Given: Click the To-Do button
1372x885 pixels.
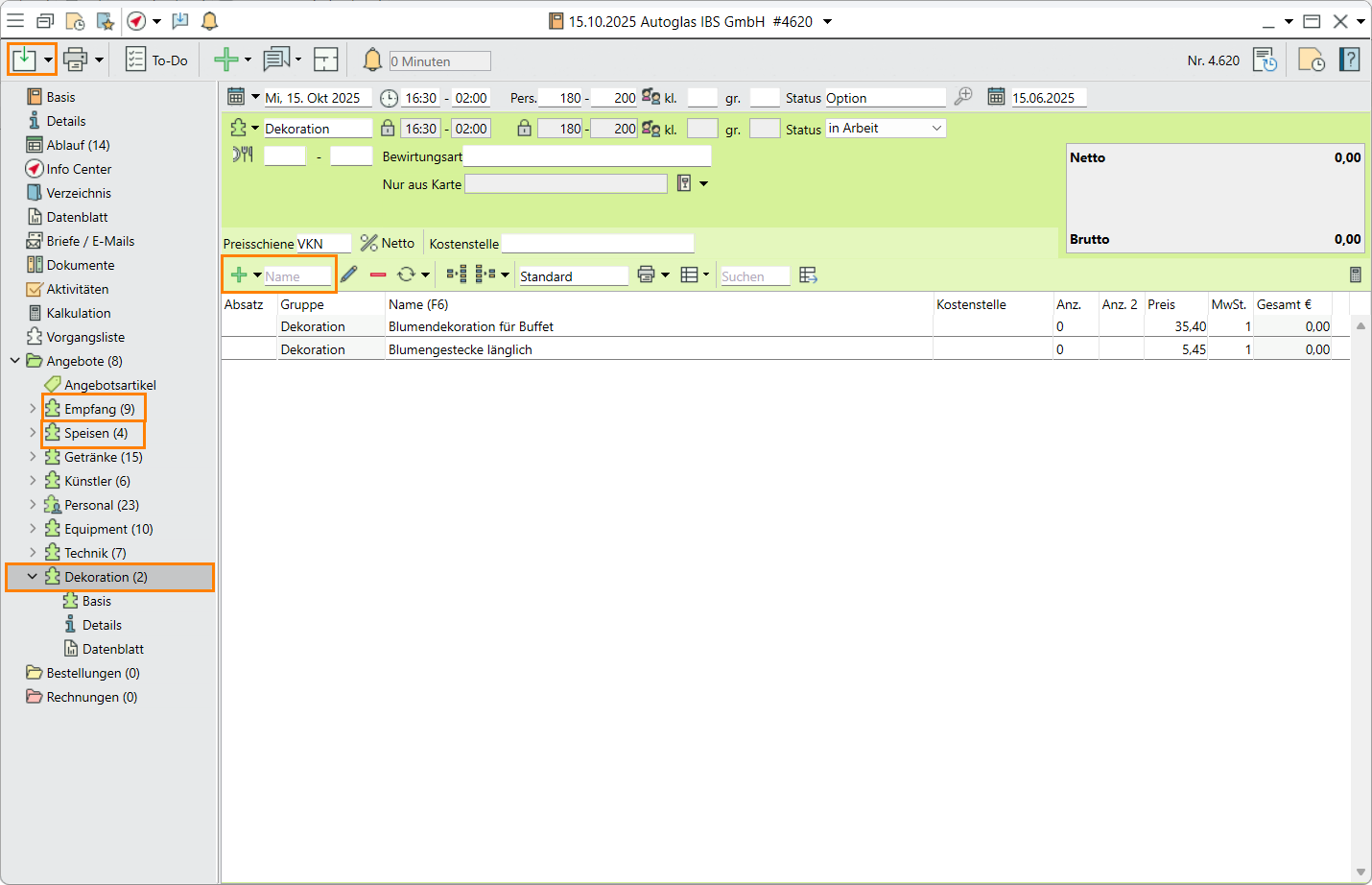Looking at the screenshot, I should tap(157, 60).
